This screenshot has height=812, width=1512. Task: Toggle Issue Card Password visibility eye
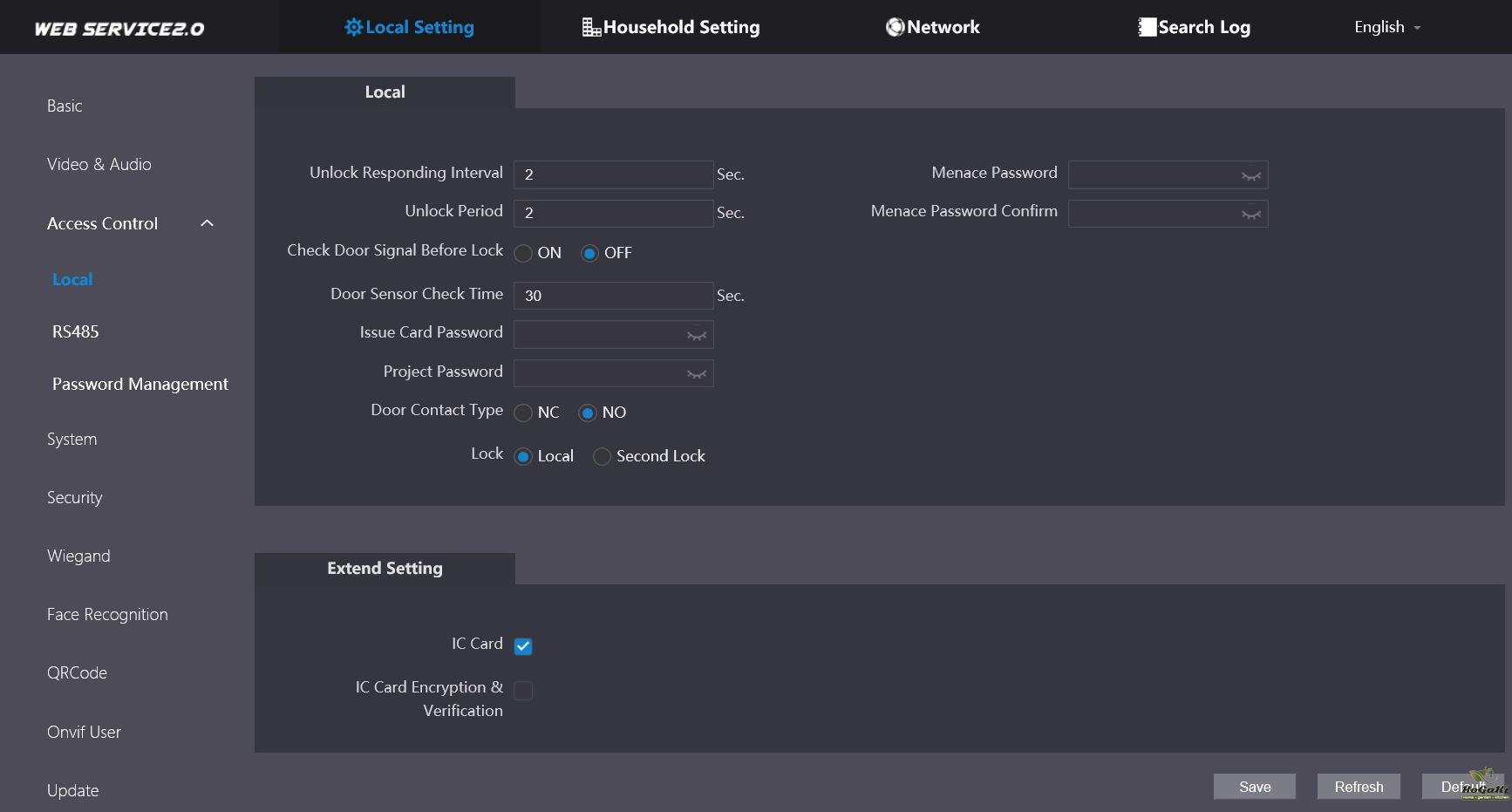(696, 335)
